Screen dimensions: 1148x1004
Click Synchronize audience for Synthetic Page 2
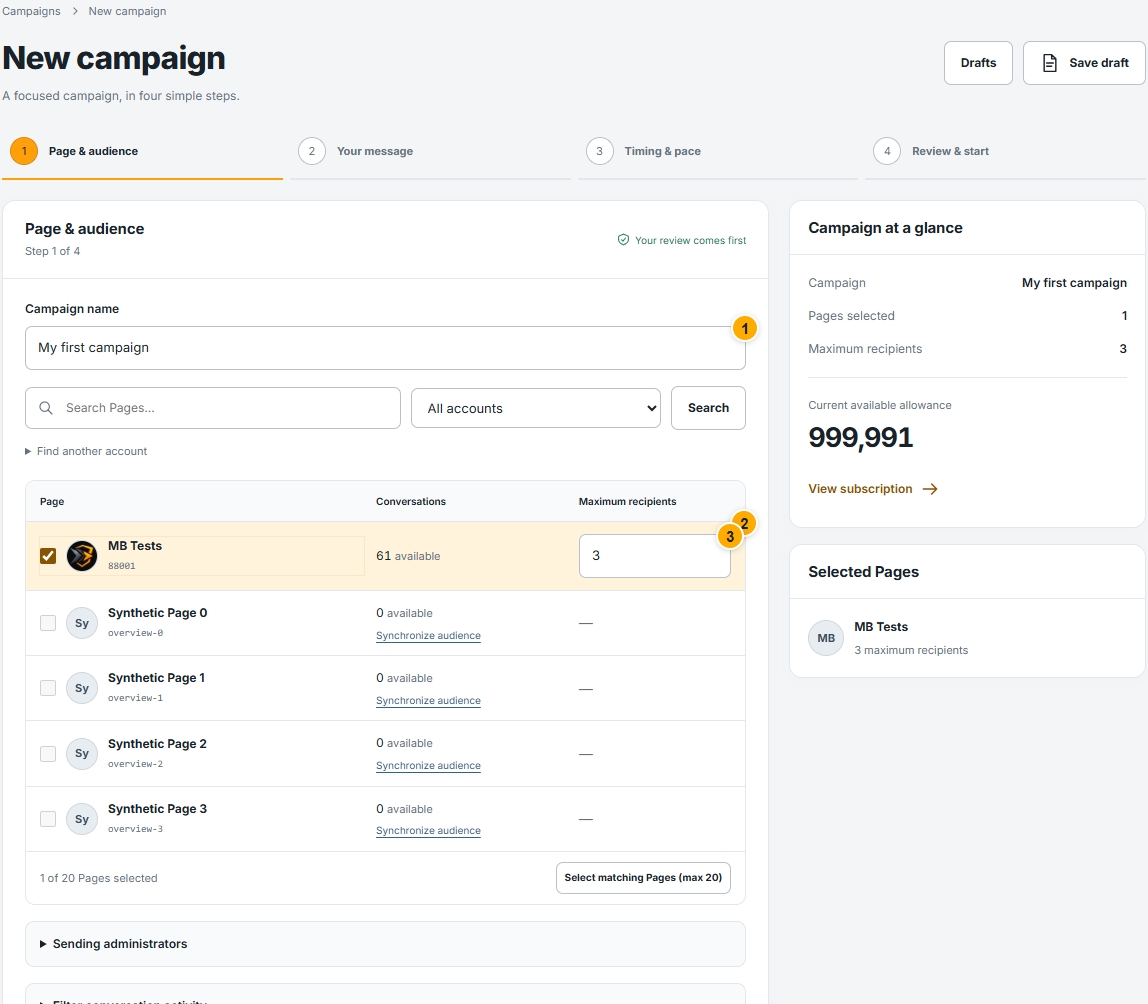(428, 766)
